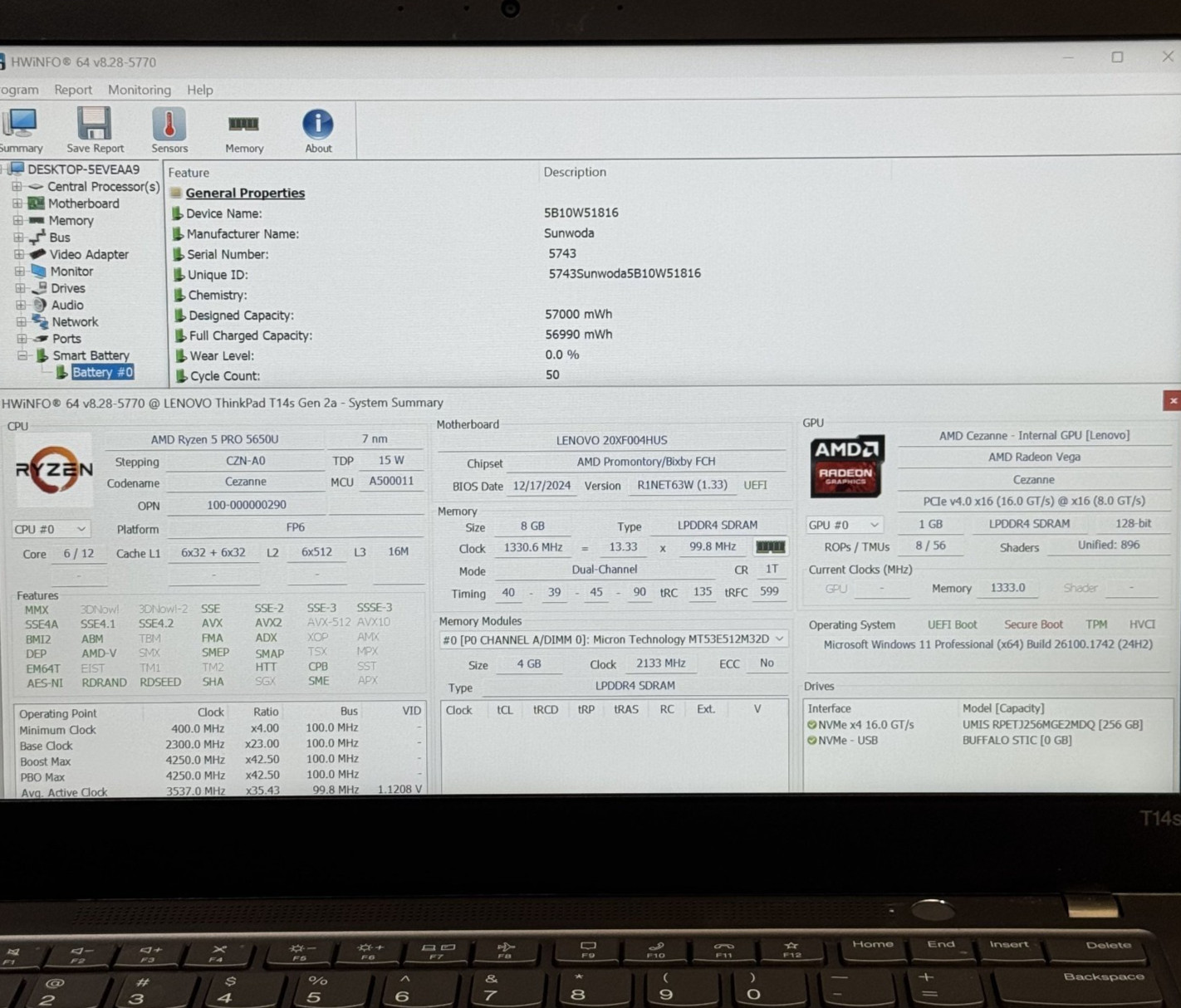Click the Video Adapter icon in tree
1181x1008 pixels.
coord(38,254)
